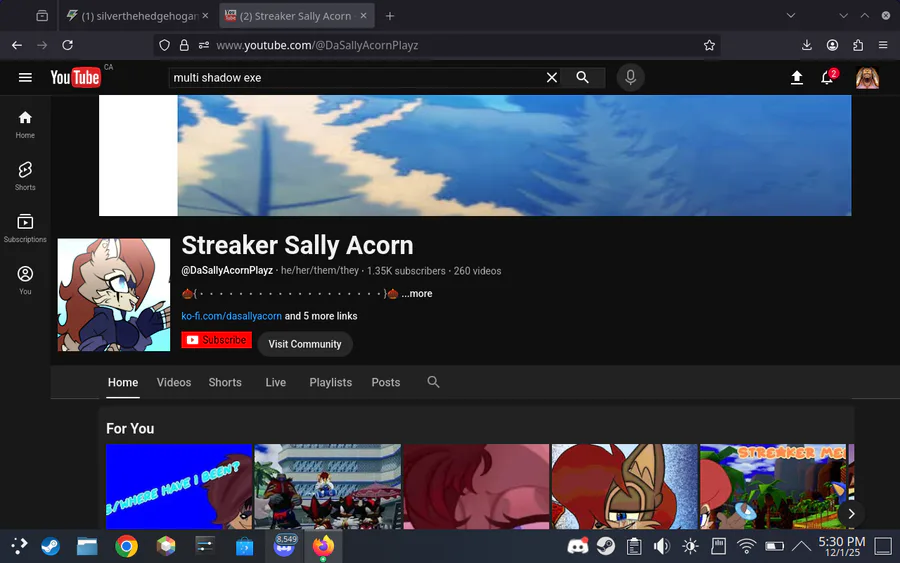
Task: Open Steam from the taskbar
Action: coord(51,546)
